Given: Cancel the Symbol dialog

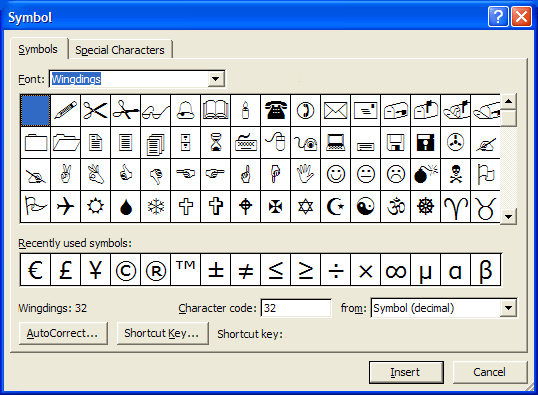Looking at the screenshot, I should (x=490, y=372).
